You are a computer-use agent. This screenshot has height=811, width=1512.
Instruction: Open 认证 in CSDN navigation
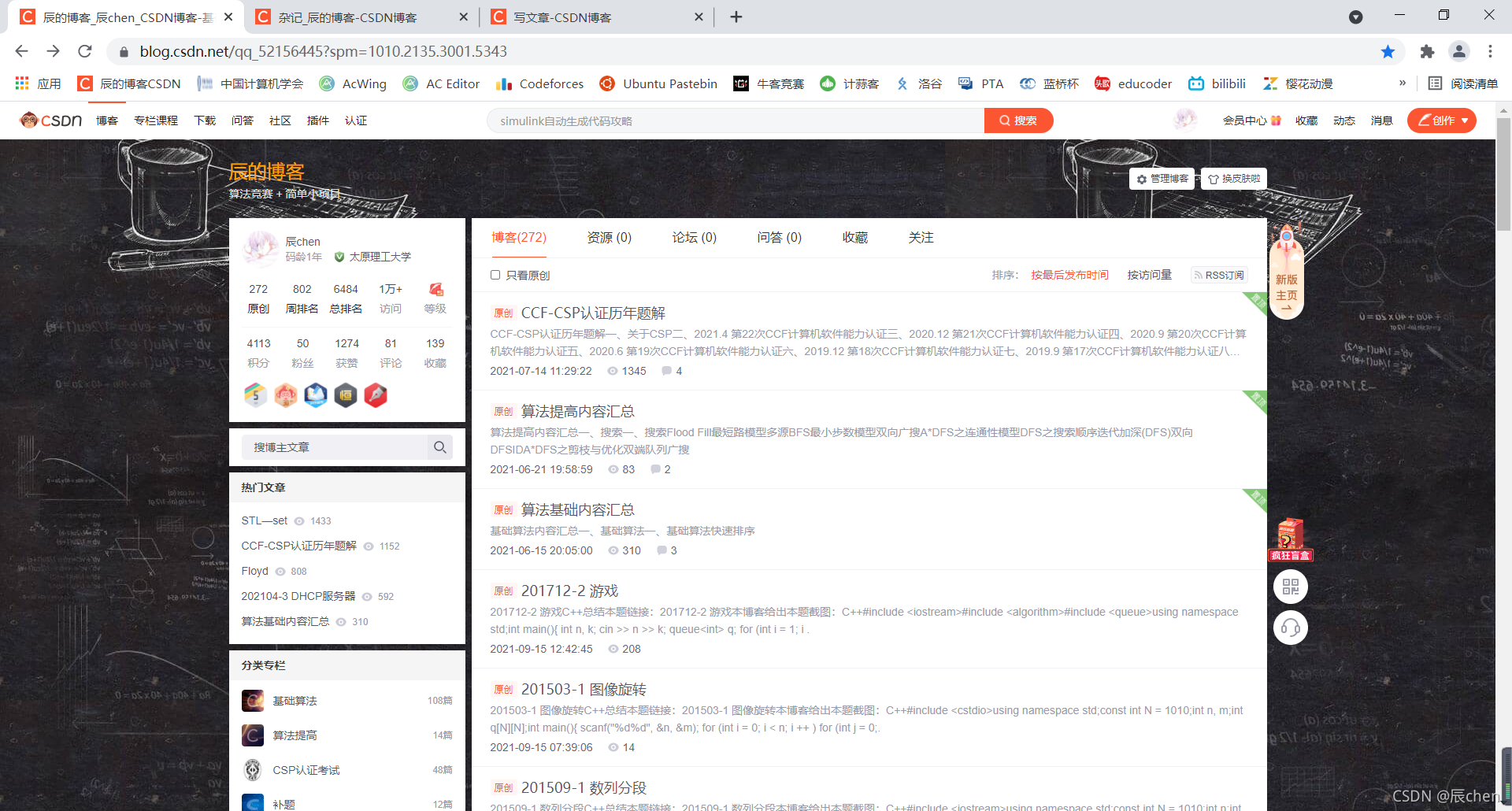356,120
